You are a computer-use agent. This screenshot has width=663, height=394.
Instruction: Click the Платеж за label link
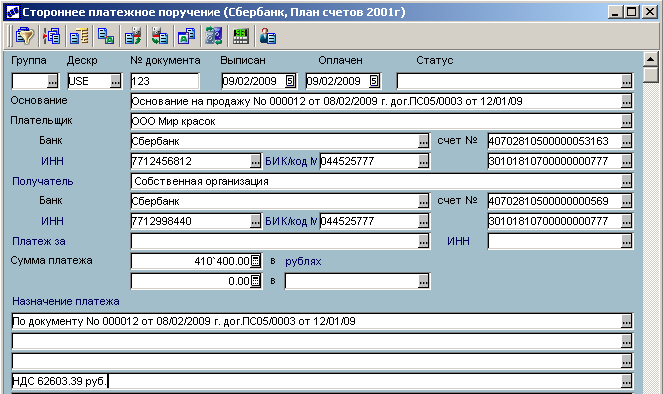pos(39,241)
